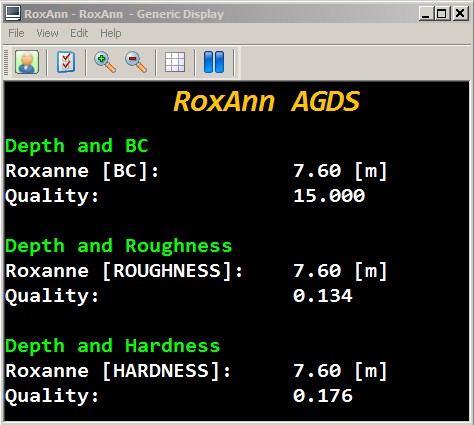The height and width of the screenshot is (425, 474).
Task: Open the Help menu
Action: [x=111, y=33]
